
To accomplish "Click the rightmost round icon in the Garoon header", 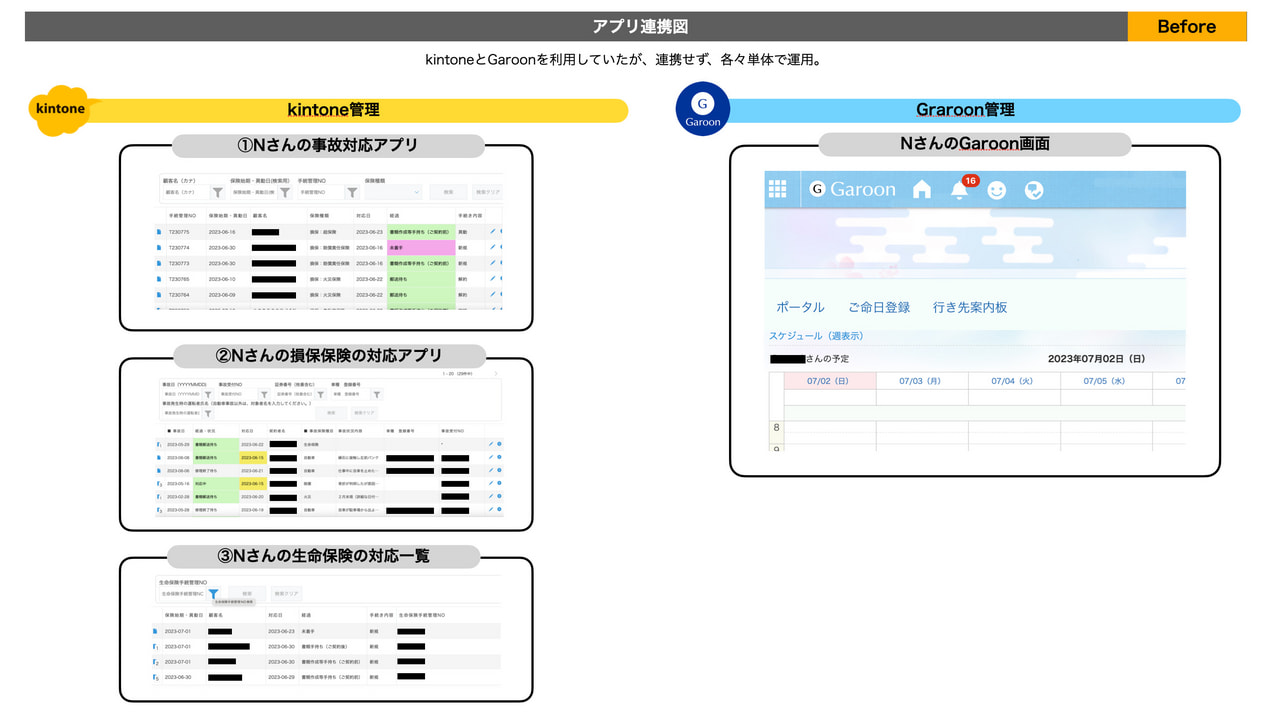I will [x=1034, y=189].
